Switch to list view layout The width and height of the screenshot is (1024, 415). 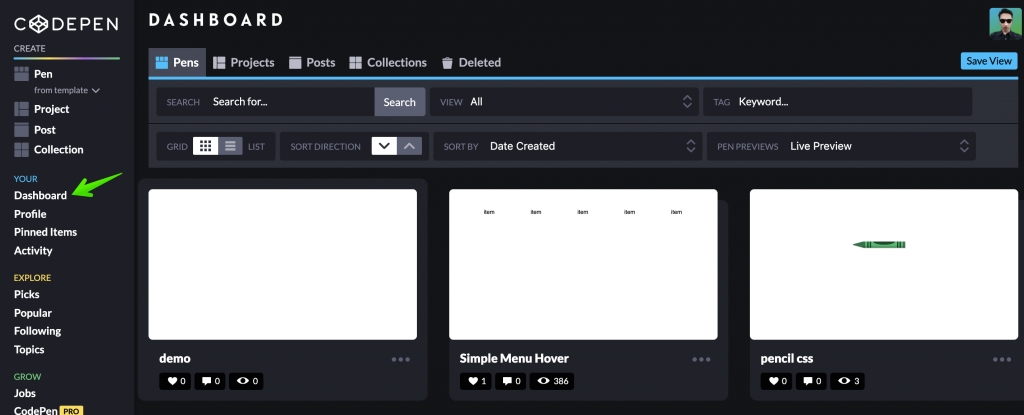click(231, 146)
